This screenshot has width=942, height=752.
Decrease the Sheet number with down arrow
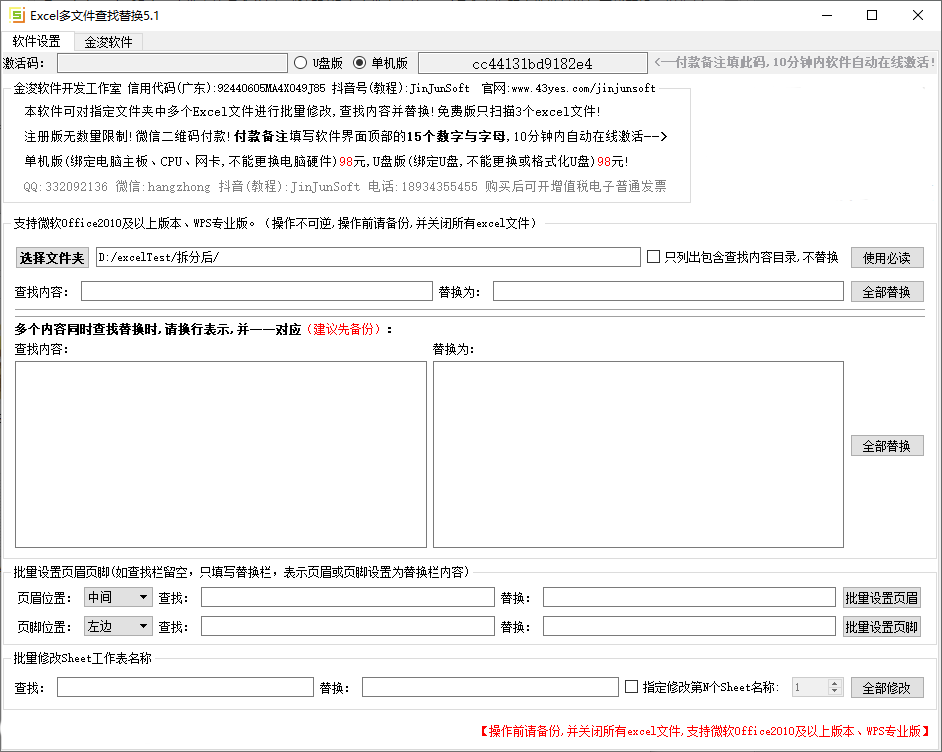(834, 691)
